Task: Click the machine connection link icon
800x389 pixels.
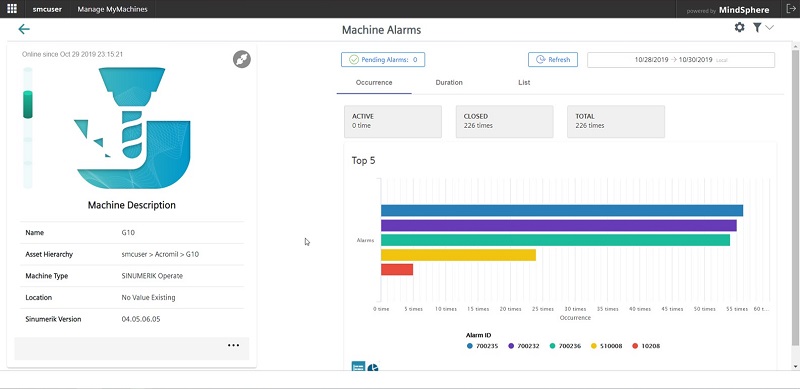Action: point(242,59)
